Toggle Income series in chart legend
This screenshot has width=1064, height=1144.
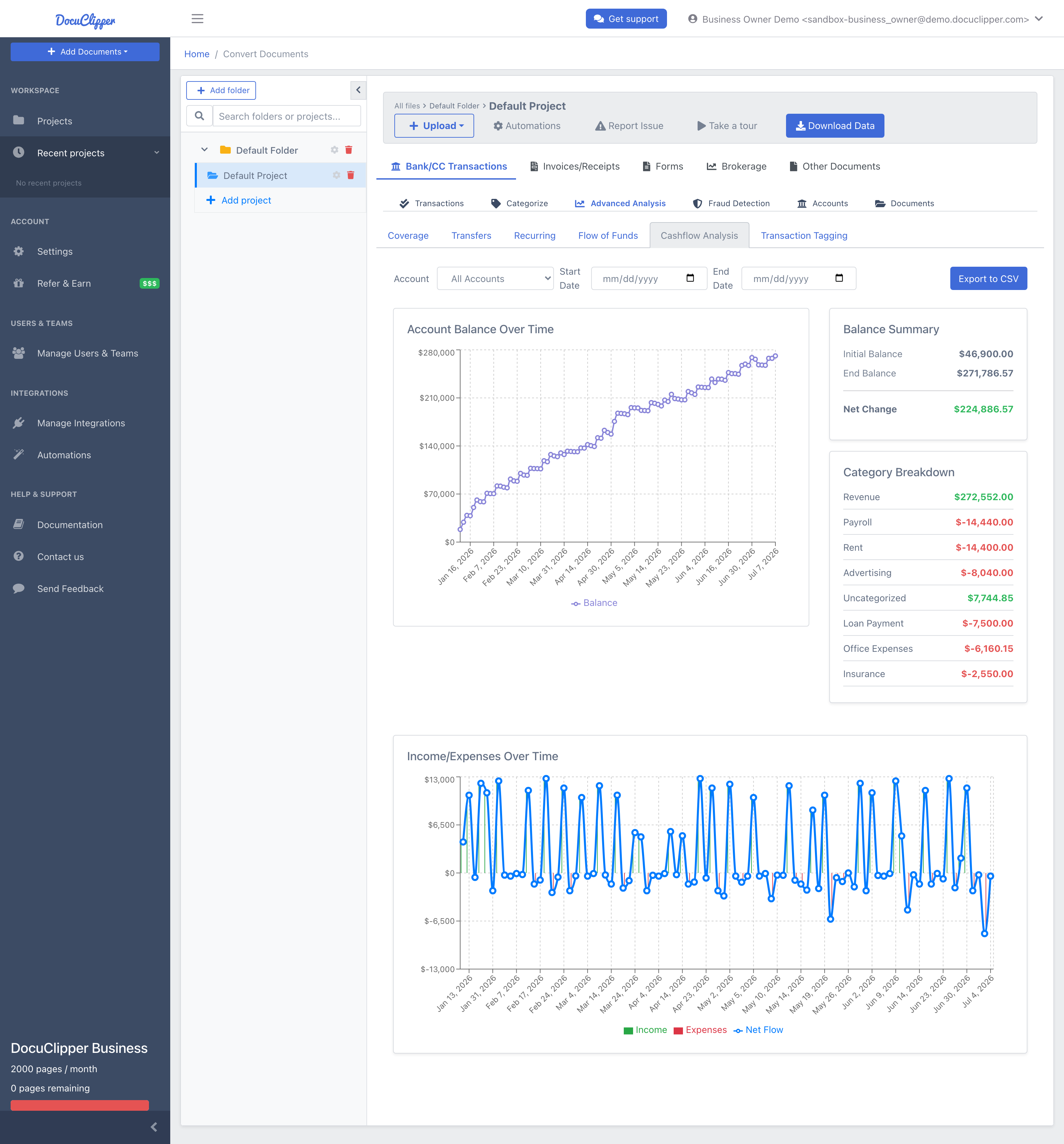645,1030
